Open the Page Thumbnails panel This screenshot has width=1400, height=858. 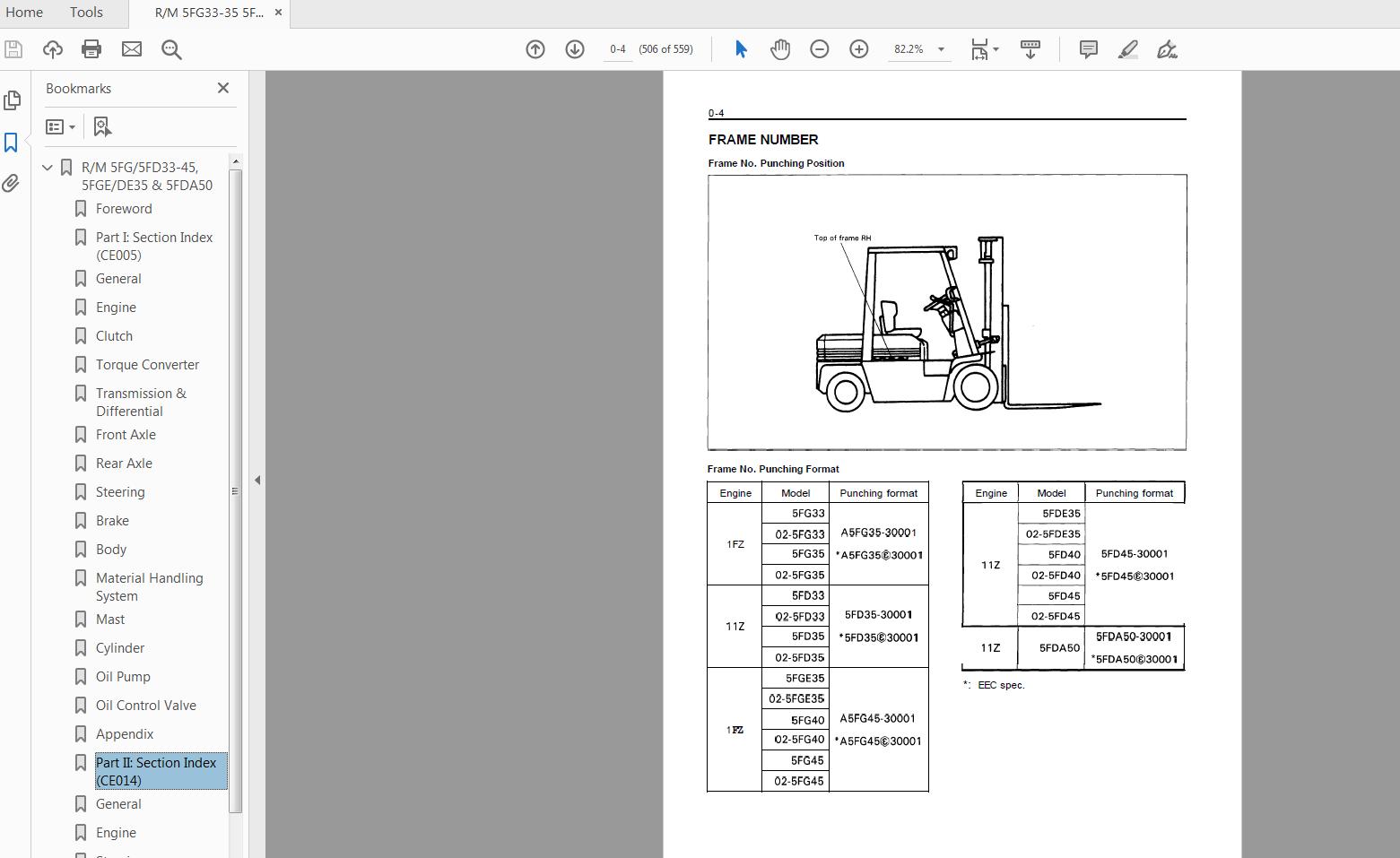pos(13,100)
